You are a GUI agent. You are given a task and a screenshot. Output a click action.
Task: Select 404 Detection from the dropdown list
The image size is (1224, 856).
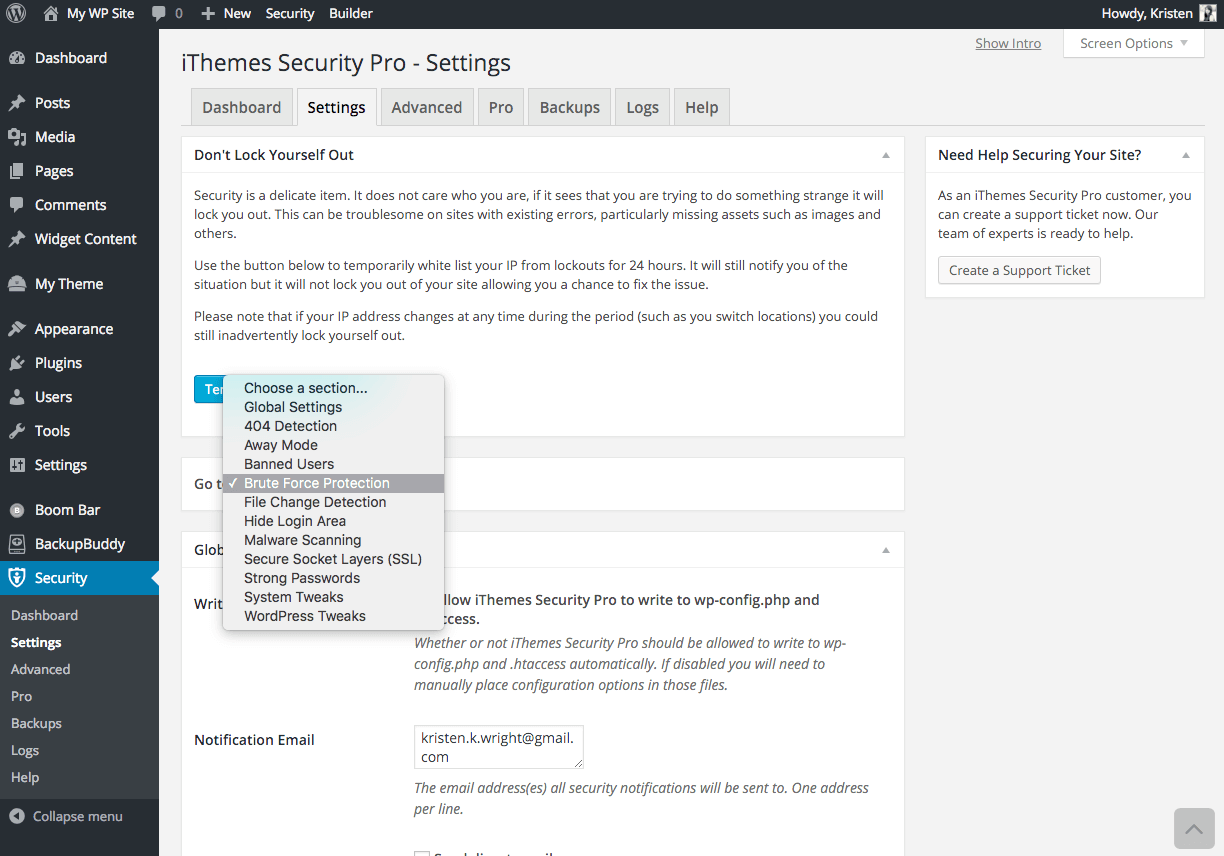[x=333, y=426]
